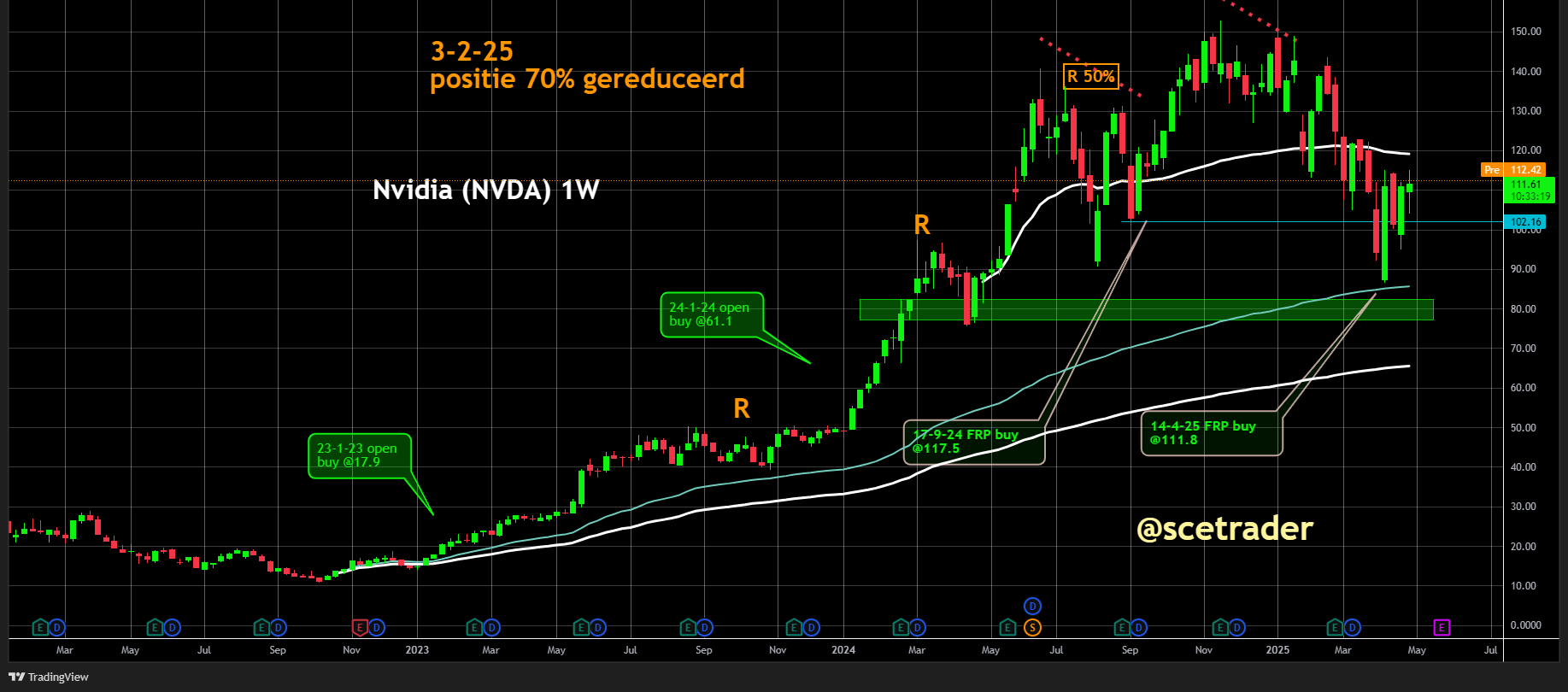The image size is (1568, 692).
Task: Click the TradingView logo
Action: pos(49,677)
